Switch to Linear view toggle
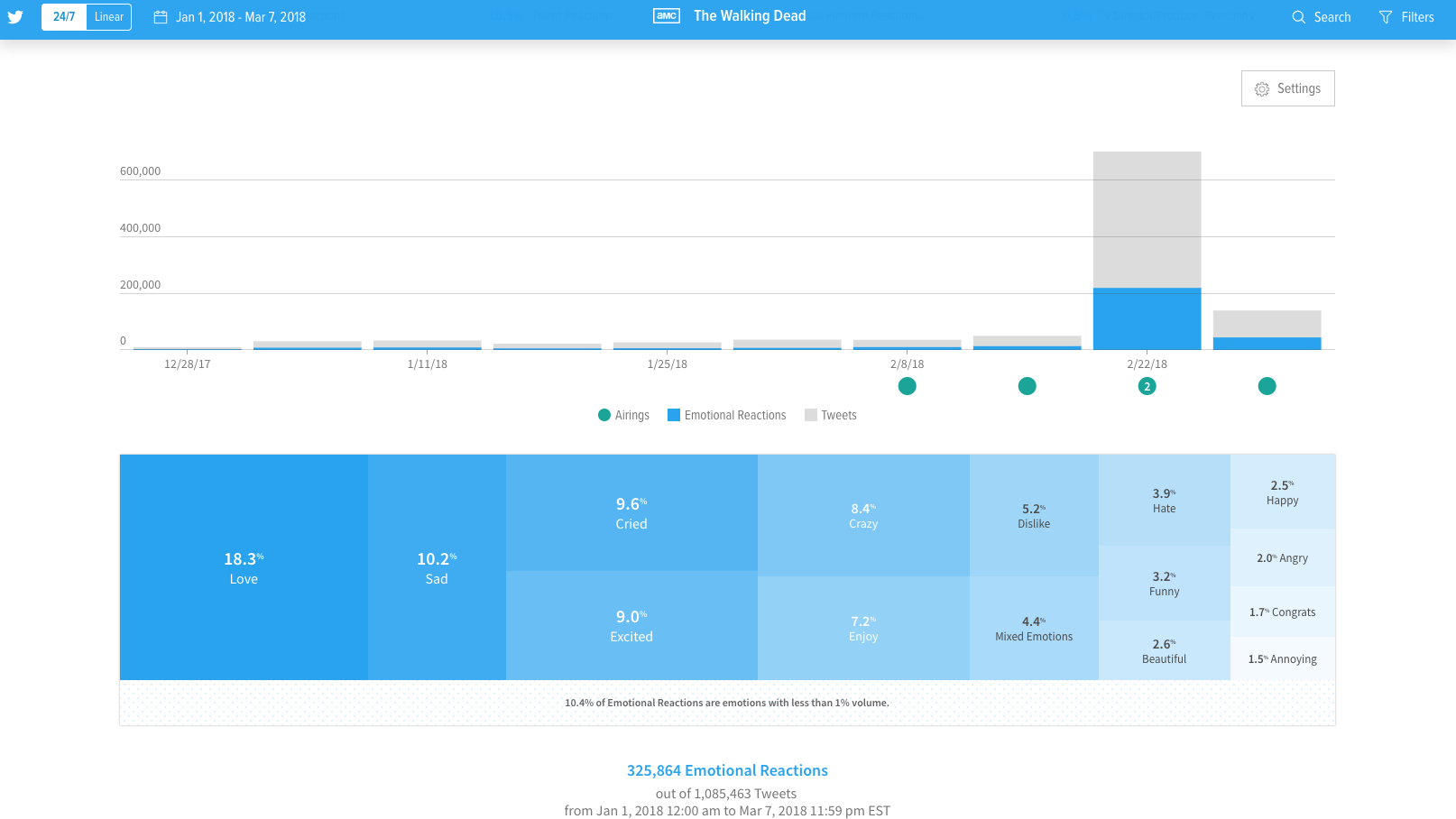 (x=109, y=17)
